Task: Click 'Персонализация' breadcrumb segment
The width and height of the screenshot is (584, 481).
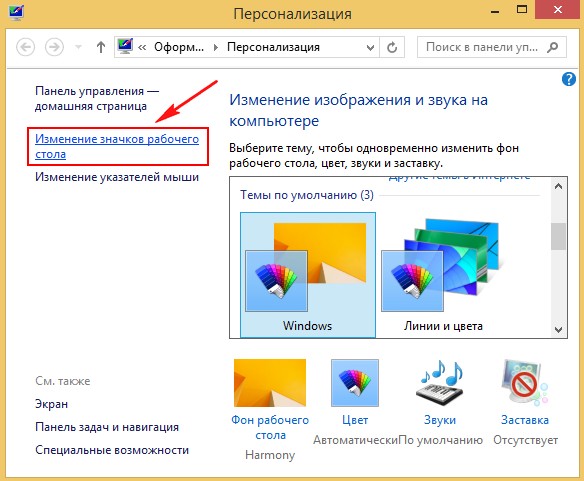Action: pos(273,47)
